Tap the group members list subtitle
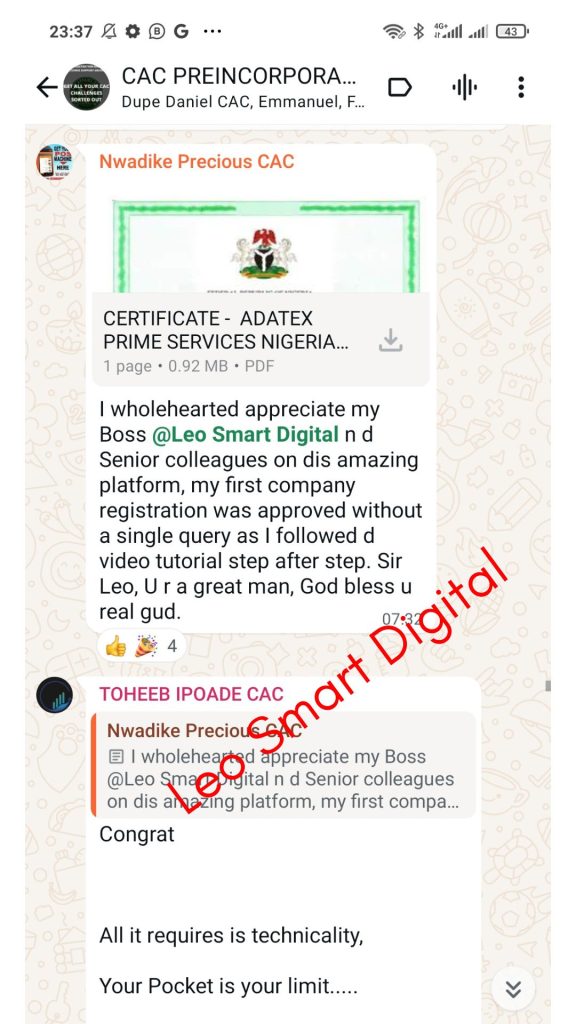The image size is (576, 1024). (243, 103)
